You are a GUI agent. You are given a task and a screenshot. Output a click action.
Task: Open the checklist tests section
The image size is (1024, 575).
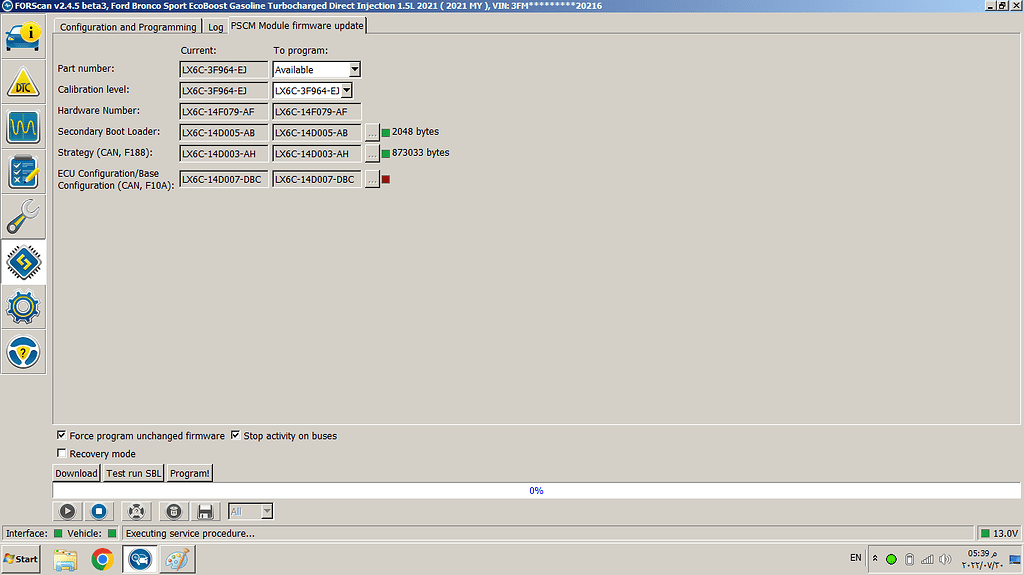pos(23,172)
